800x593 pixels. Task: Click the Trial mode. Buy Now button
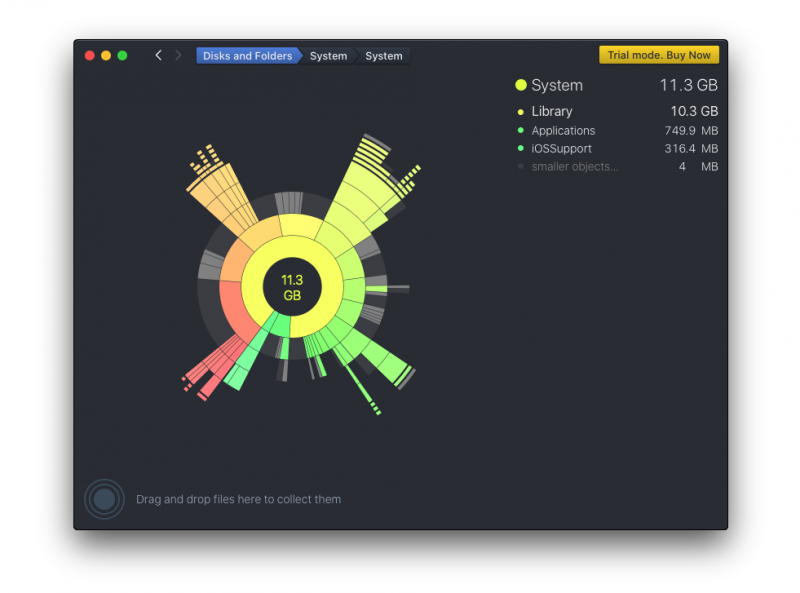click(x=659, y=55)
